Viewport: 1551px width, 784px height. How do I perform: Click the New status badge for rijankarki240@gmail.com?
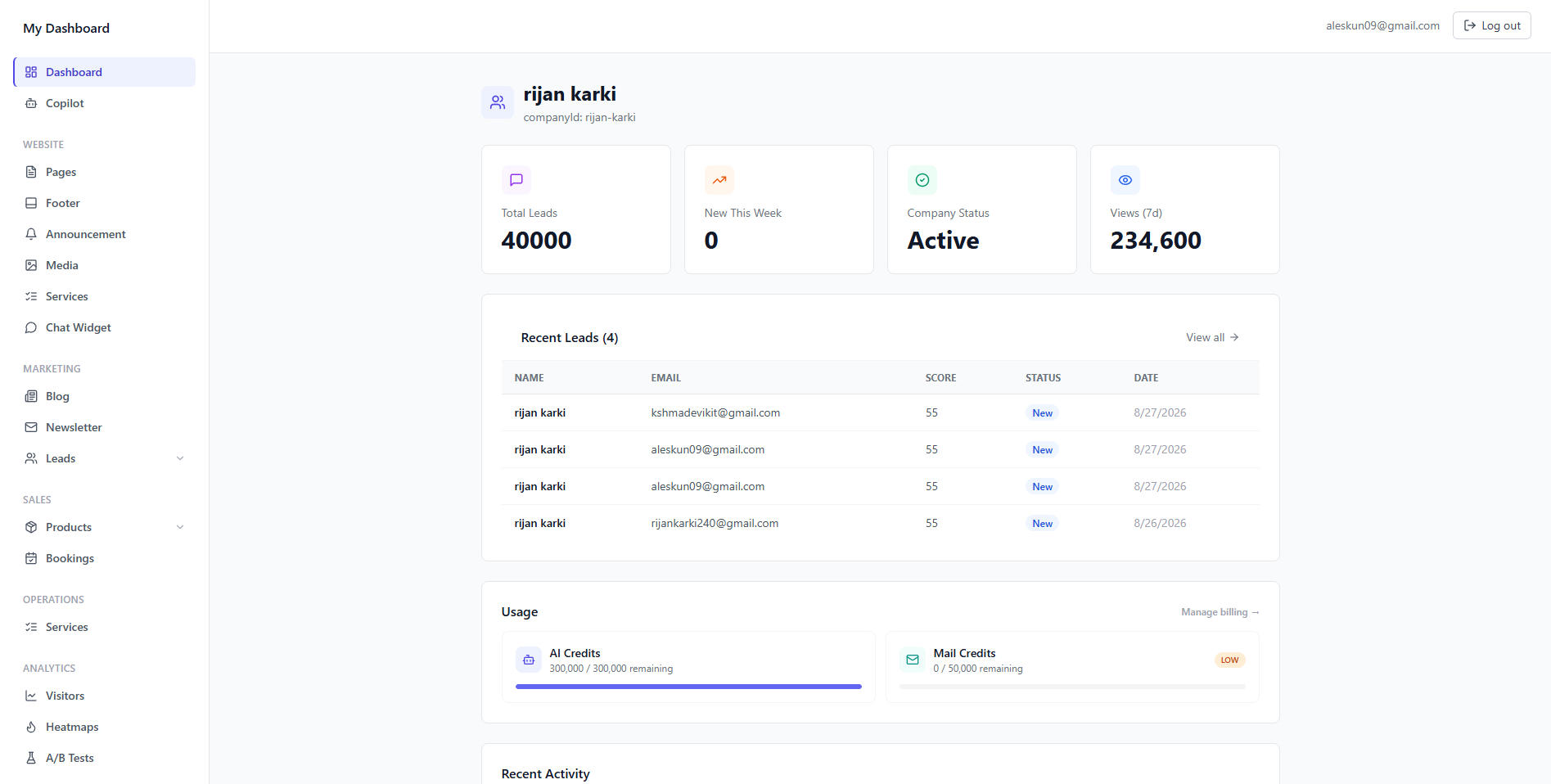[1042, 524]
